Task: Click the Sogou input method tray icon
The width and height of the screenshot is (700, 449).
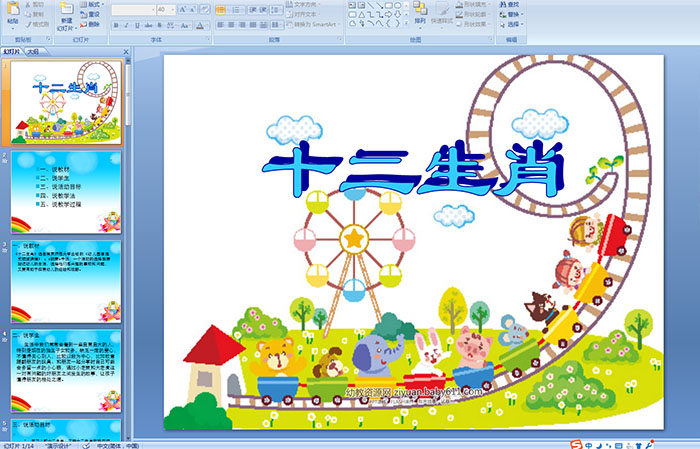Action: point(576,445)
